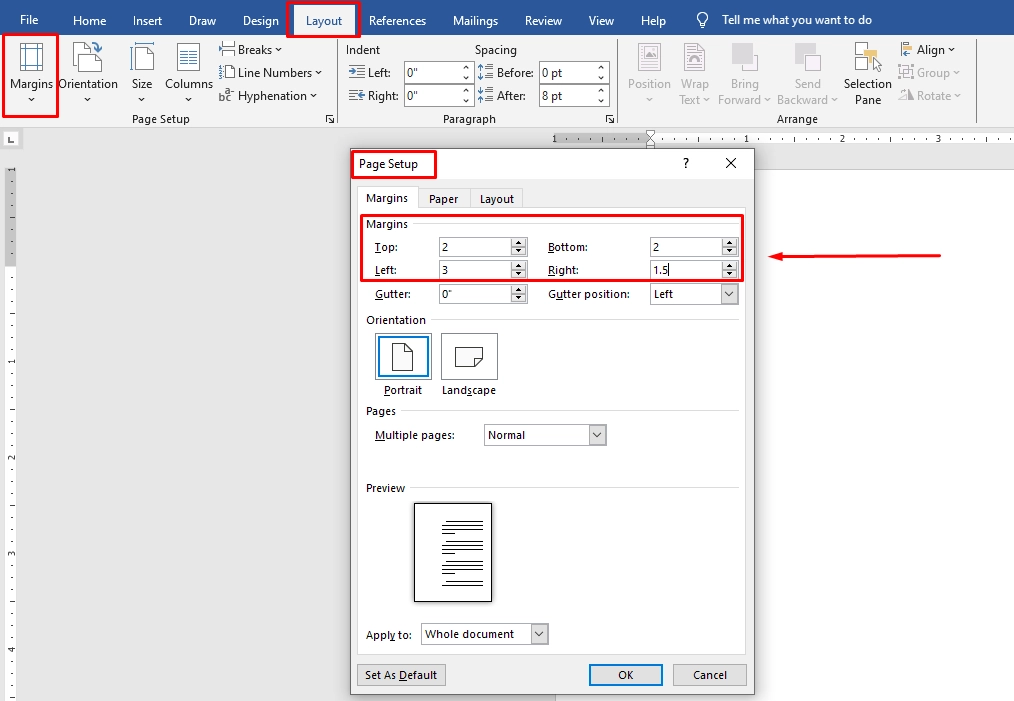Click the Page Setup dialog launcher arrow
Screen dimensions: 1014x701
click(330, 119)
